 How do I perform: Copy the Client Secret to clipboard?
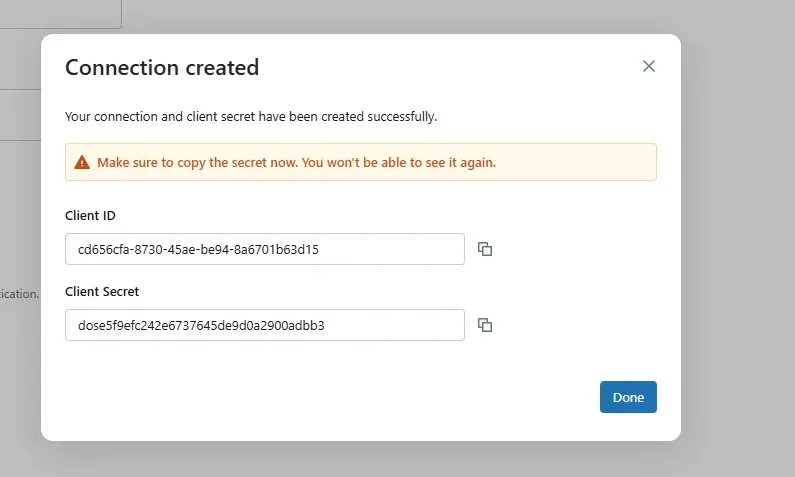pyautogui.click(x=485, y=325)
